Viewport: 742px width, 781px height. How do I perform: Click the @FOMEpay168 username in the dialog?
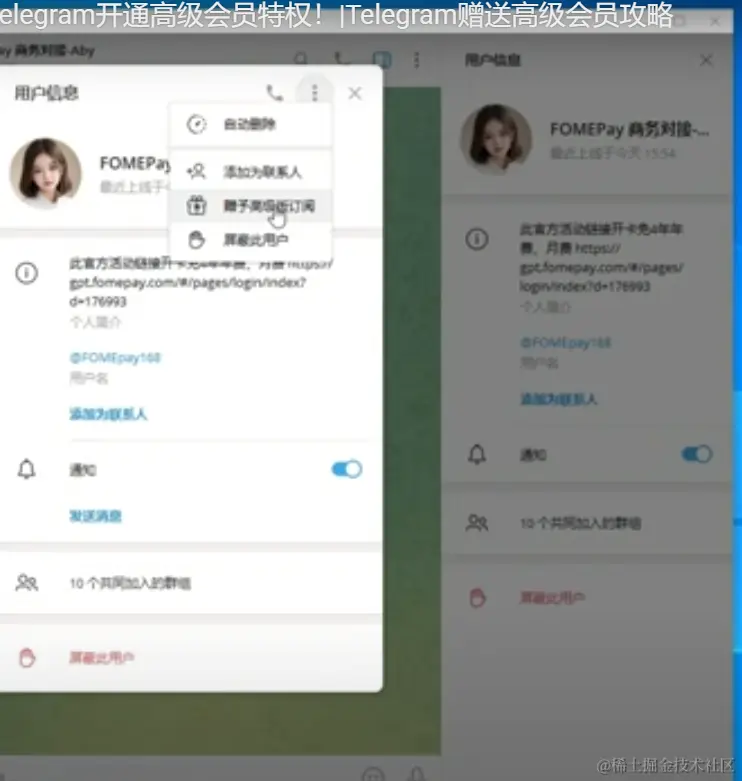[115, 358]
